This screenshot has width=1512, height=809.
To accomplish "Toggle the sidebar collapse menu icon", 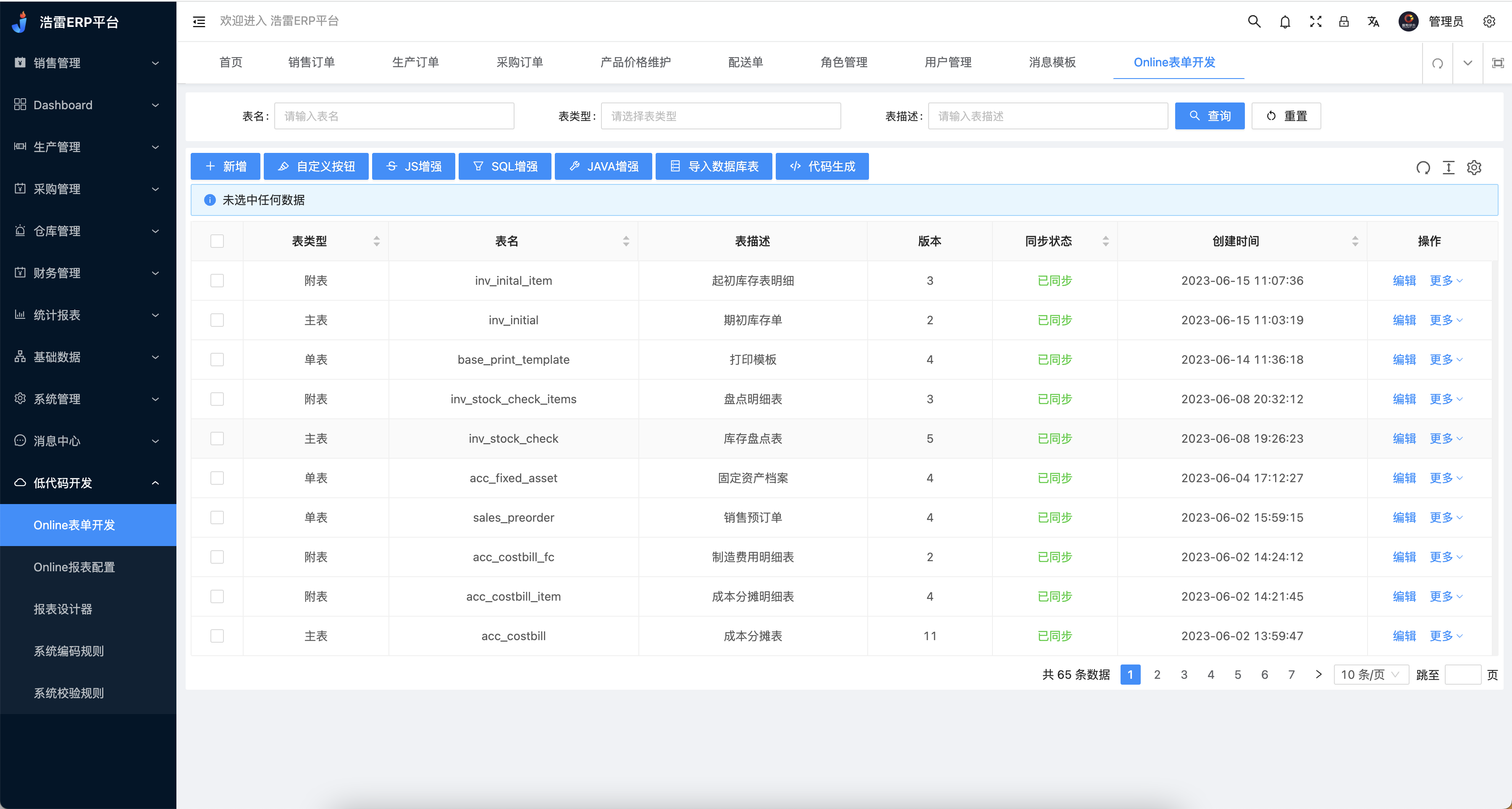I will click(199, 22).
